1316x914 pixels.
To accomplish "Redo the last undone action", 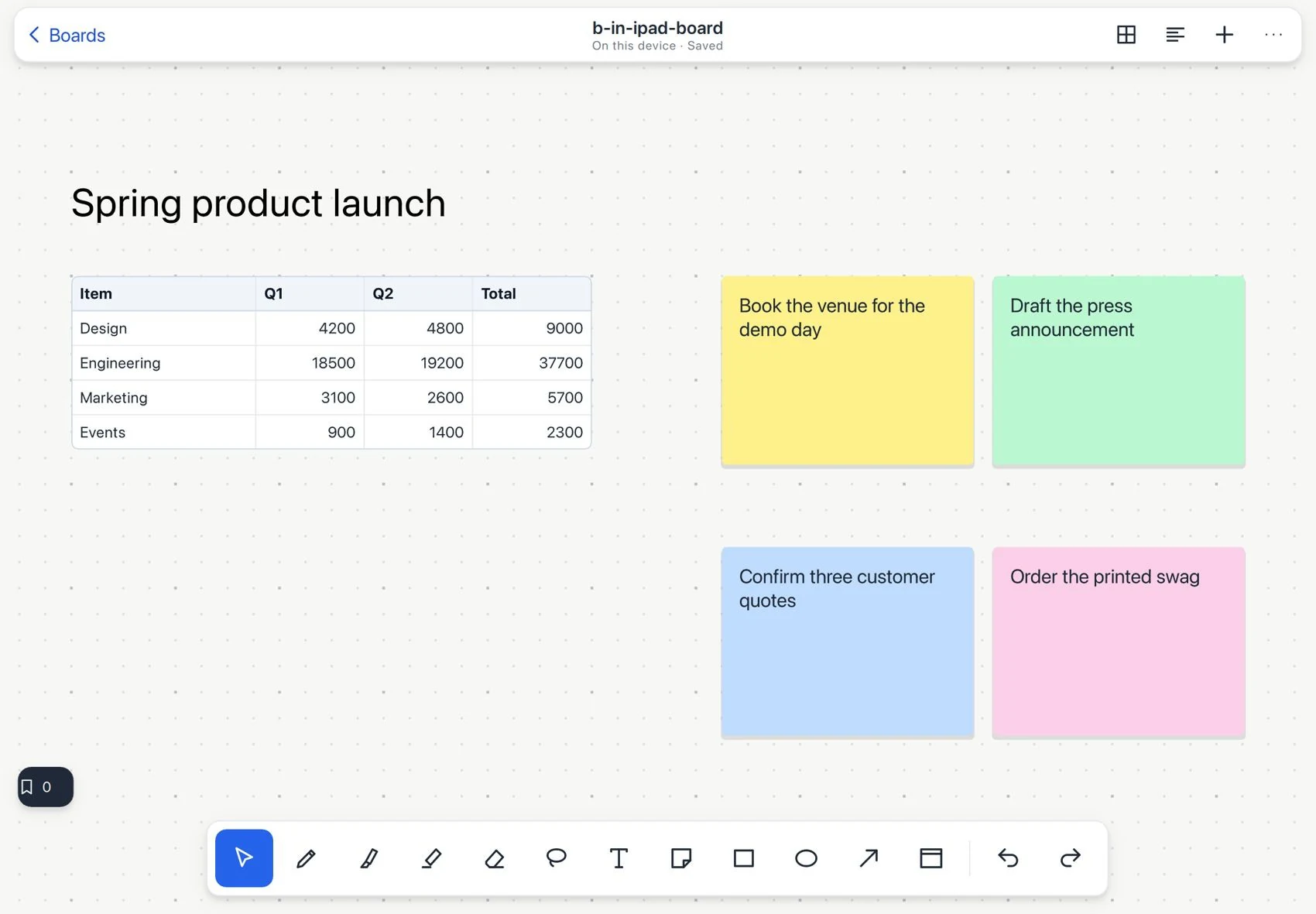I will [x=1071, y=858].
